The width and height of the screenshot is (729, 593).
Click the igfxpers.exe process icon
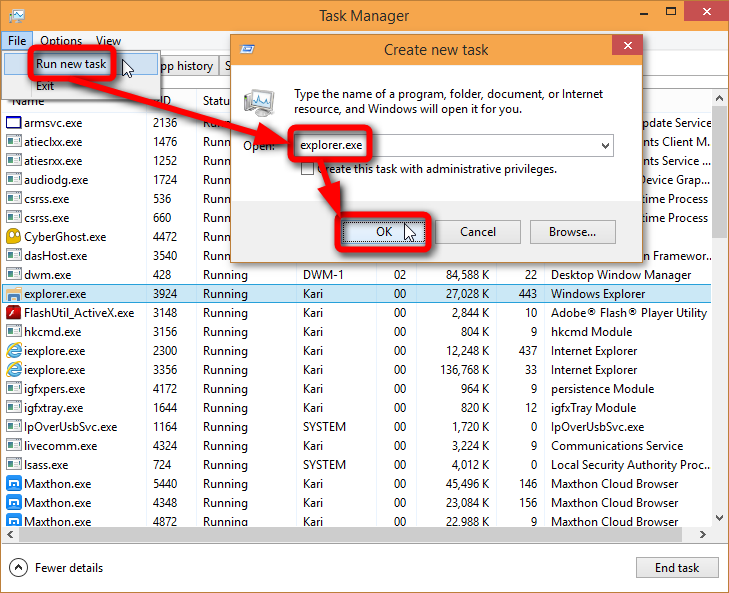(x=13, y=388)
